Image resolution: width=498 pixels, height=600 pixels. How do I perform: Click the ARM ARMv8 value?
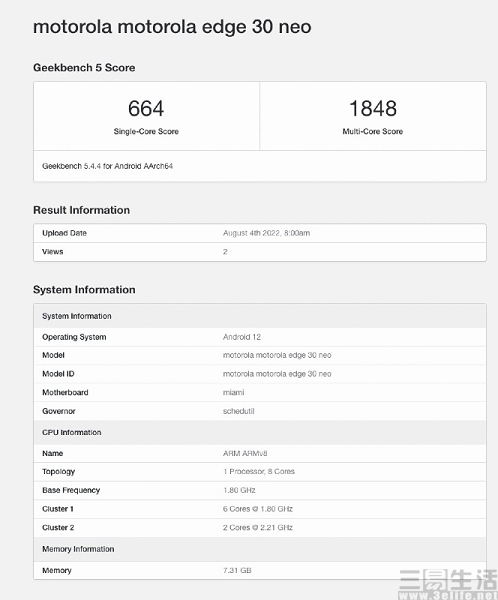(x=245, y=453)
